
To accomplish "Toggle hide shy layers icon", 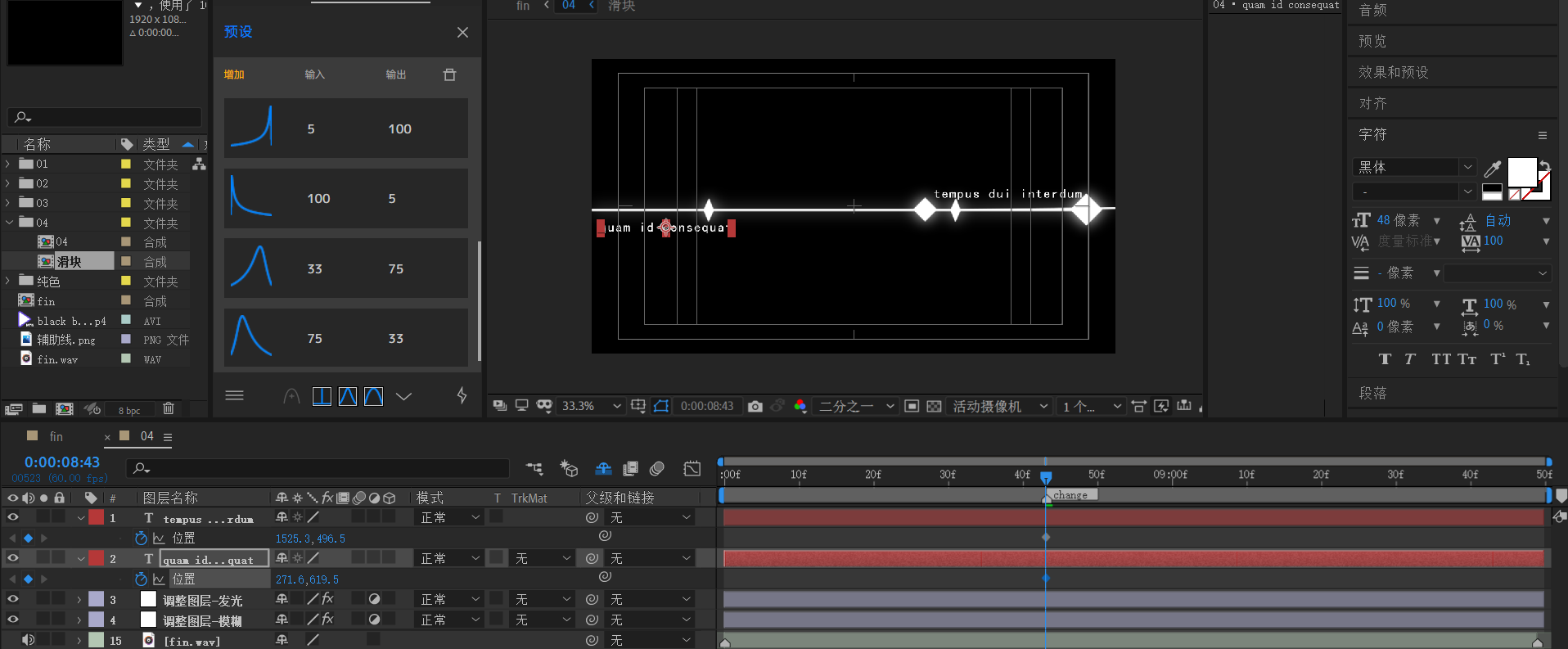I will click(603, 468).
